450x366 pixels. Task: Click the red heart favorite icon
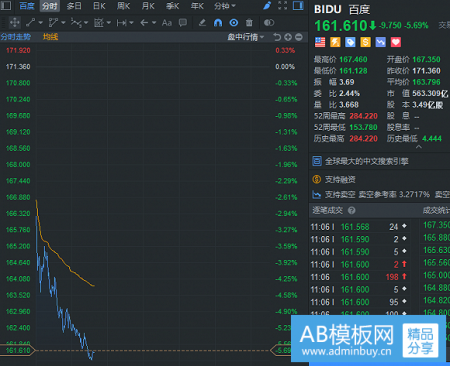point(396,42)
